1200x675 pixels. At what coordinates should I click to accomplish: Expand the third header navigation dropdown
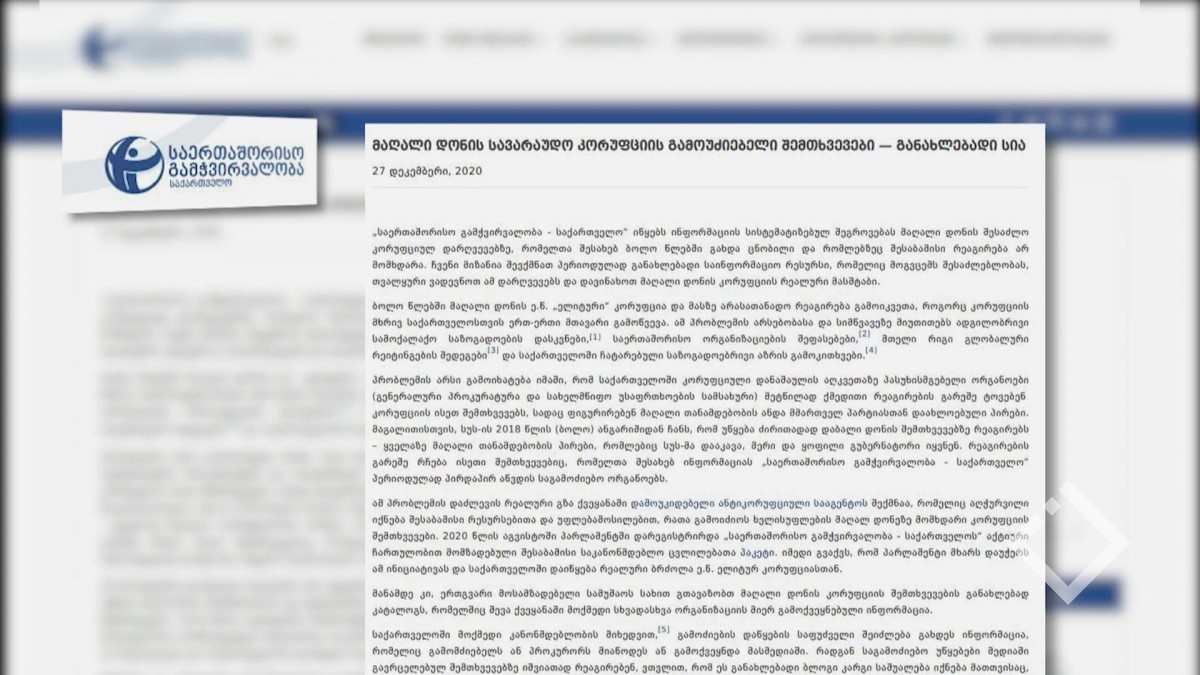(x=605, y=40)
